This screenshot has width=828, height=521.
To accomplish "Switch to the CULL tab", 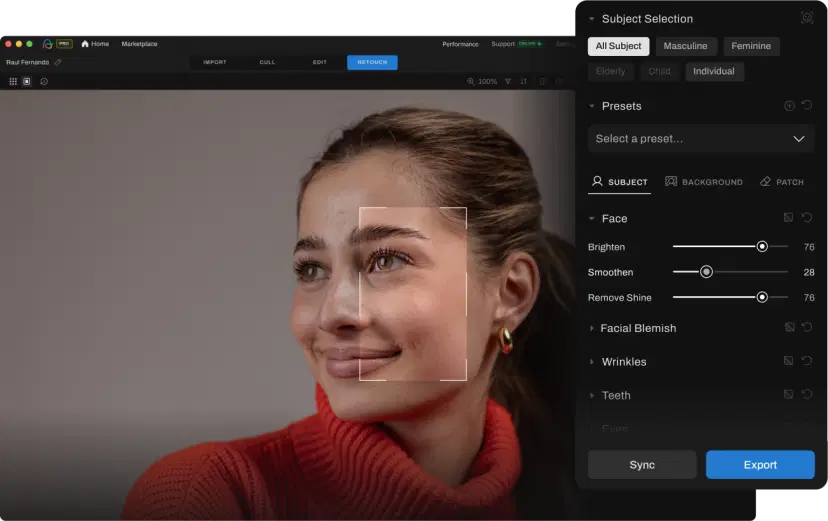I will tap(267, 62).
